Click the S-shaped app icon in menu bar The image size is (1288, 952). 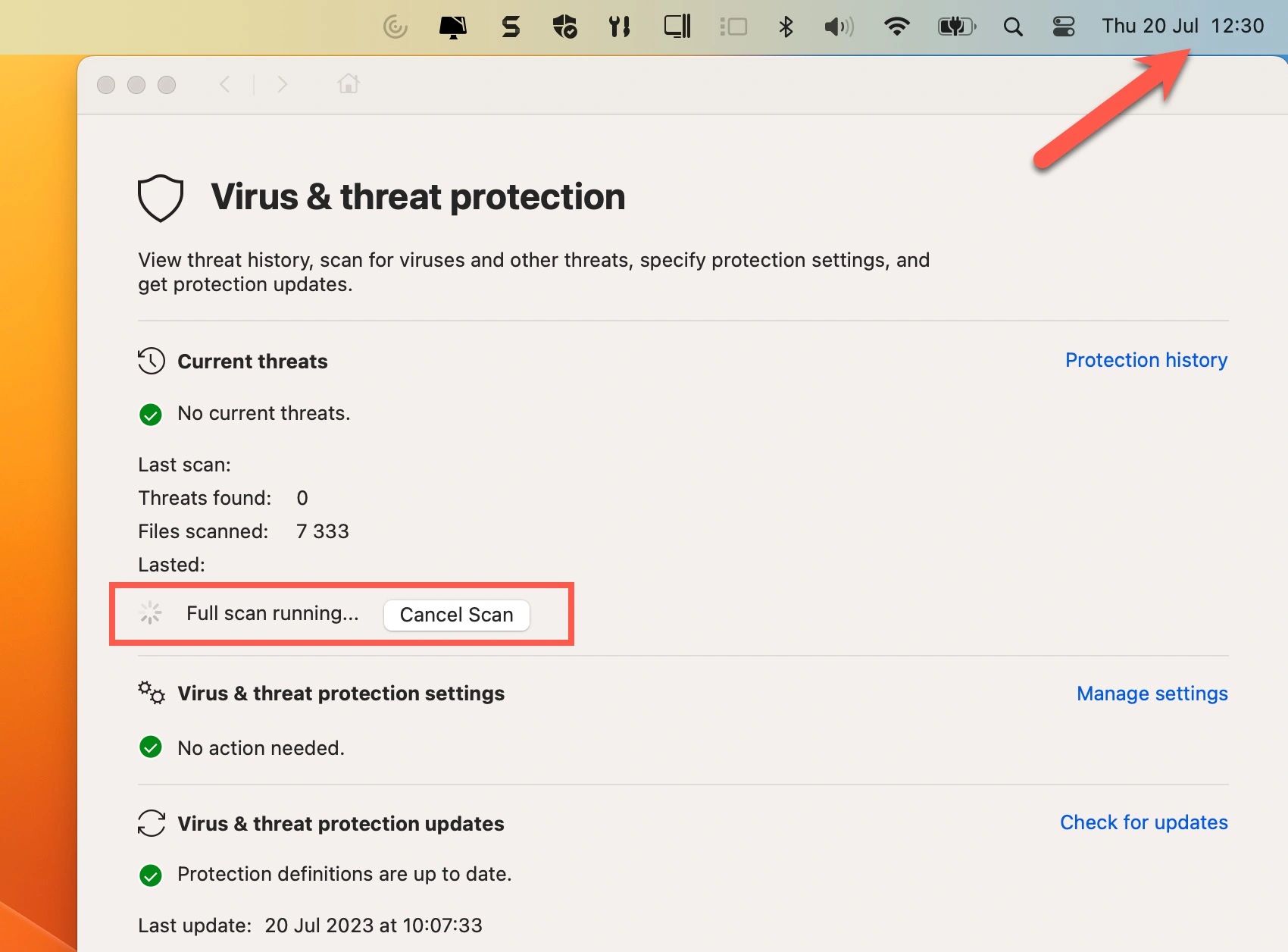pyautogui.click(x=511, y=27)
